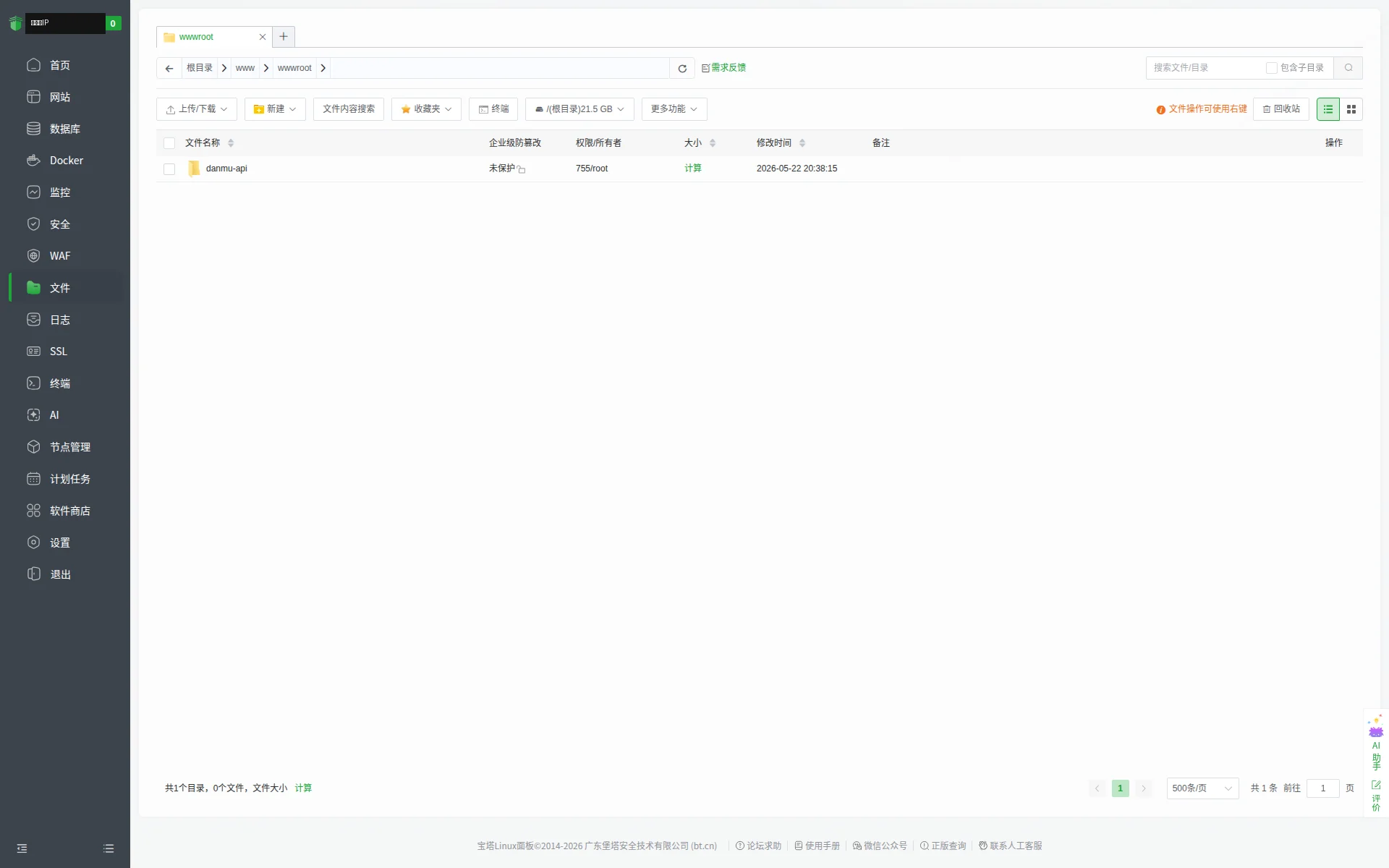Open 收藏夹 favorites dropdown
Viewport: 1389px width, 868px height.
pyautogui.click(x=426, y=109)
